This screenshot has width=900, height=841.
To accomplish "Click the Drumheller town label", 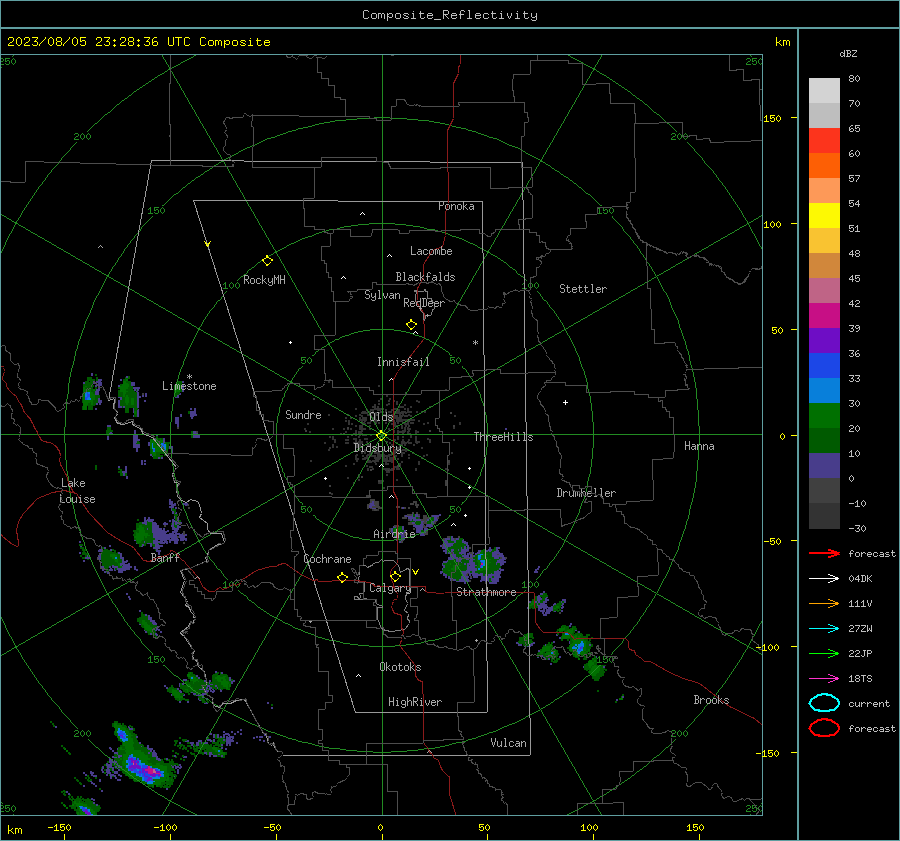I will (586, 493).
